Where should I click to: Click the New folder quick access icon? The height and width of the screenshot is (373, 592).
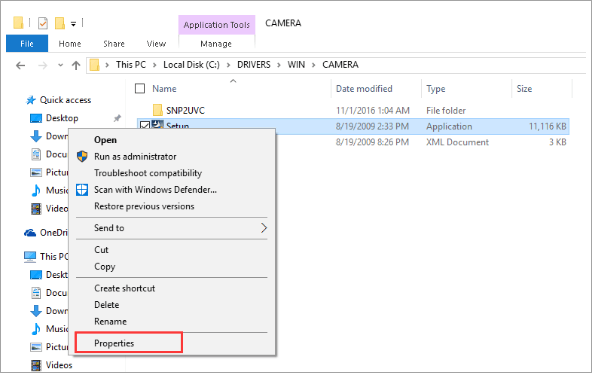tap(60, 23)
